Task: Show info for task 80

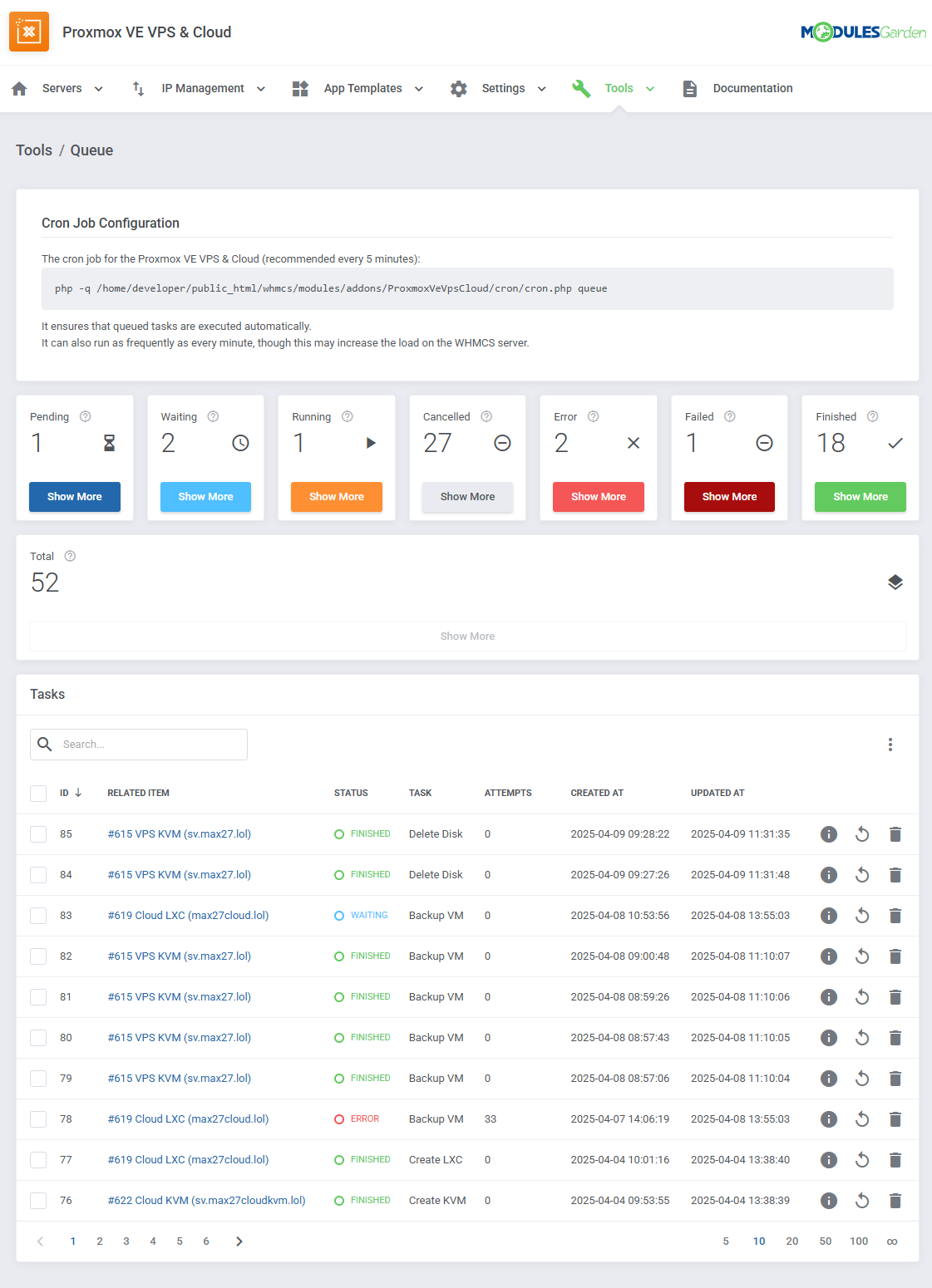Action: (x=829, y=1038)
